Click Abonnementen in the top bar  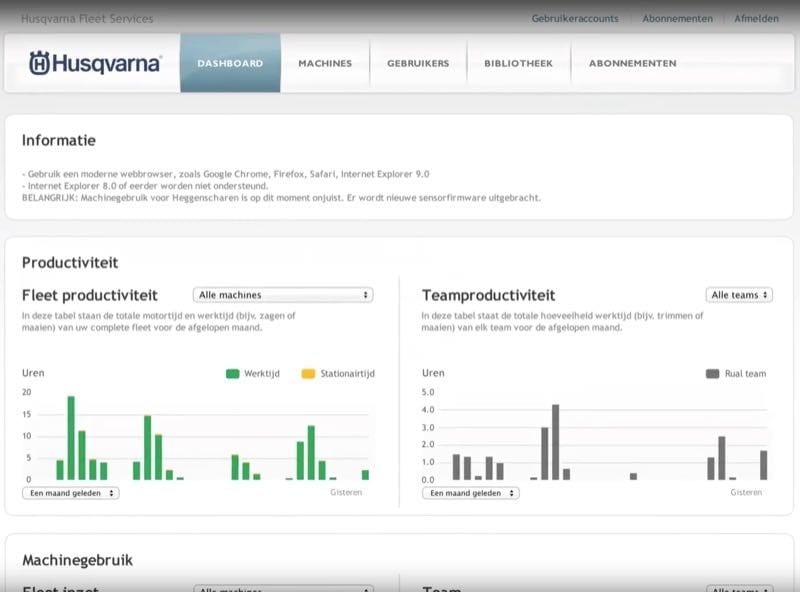coord(677,18)
